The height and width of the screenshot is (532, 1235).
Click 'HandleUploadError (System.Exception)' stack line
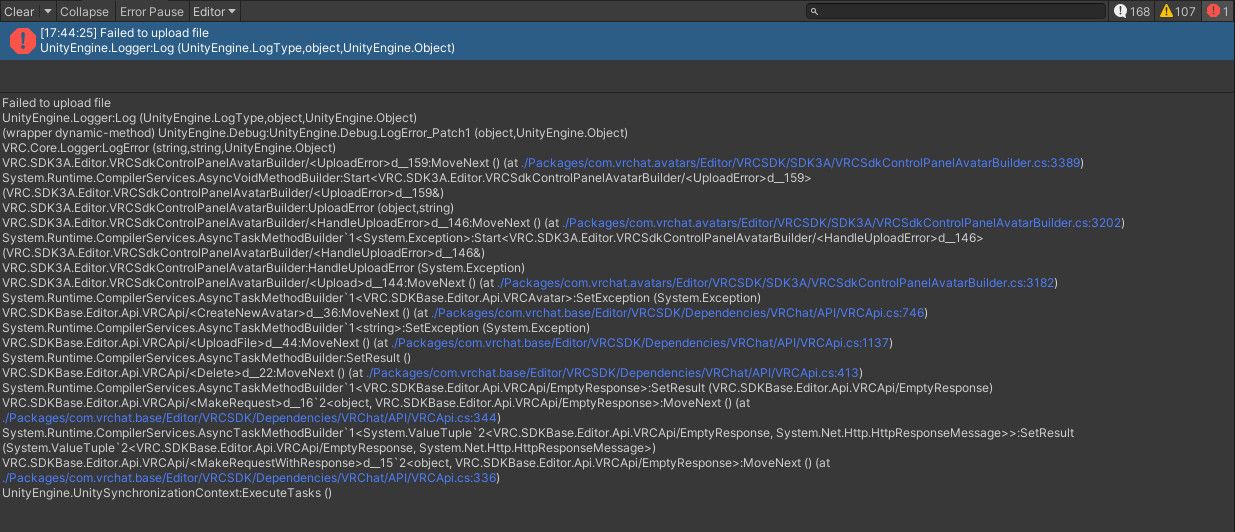tap(263, 268)
